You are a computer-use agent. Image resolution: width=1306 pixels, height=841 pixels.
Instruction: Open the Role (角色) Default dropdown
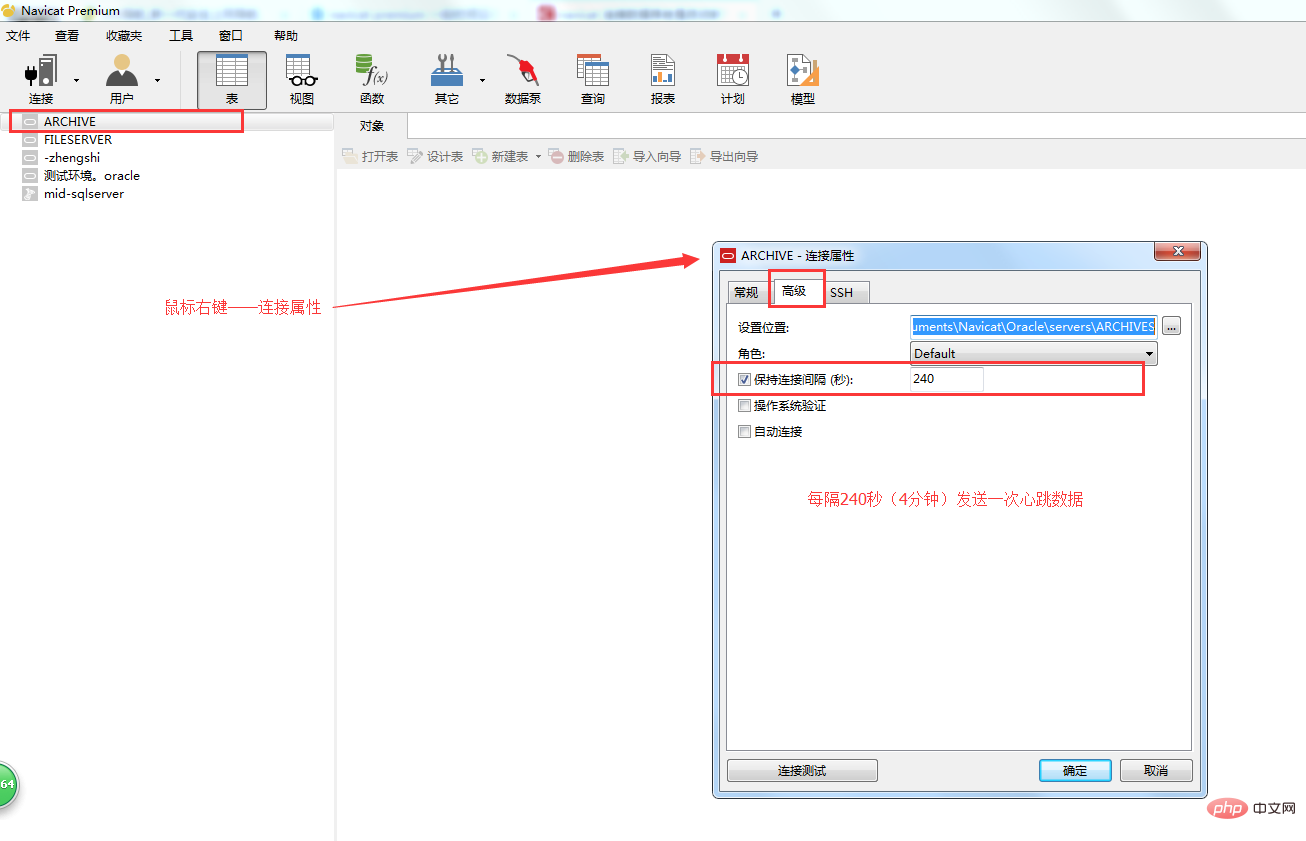[x=1034, y=353]
